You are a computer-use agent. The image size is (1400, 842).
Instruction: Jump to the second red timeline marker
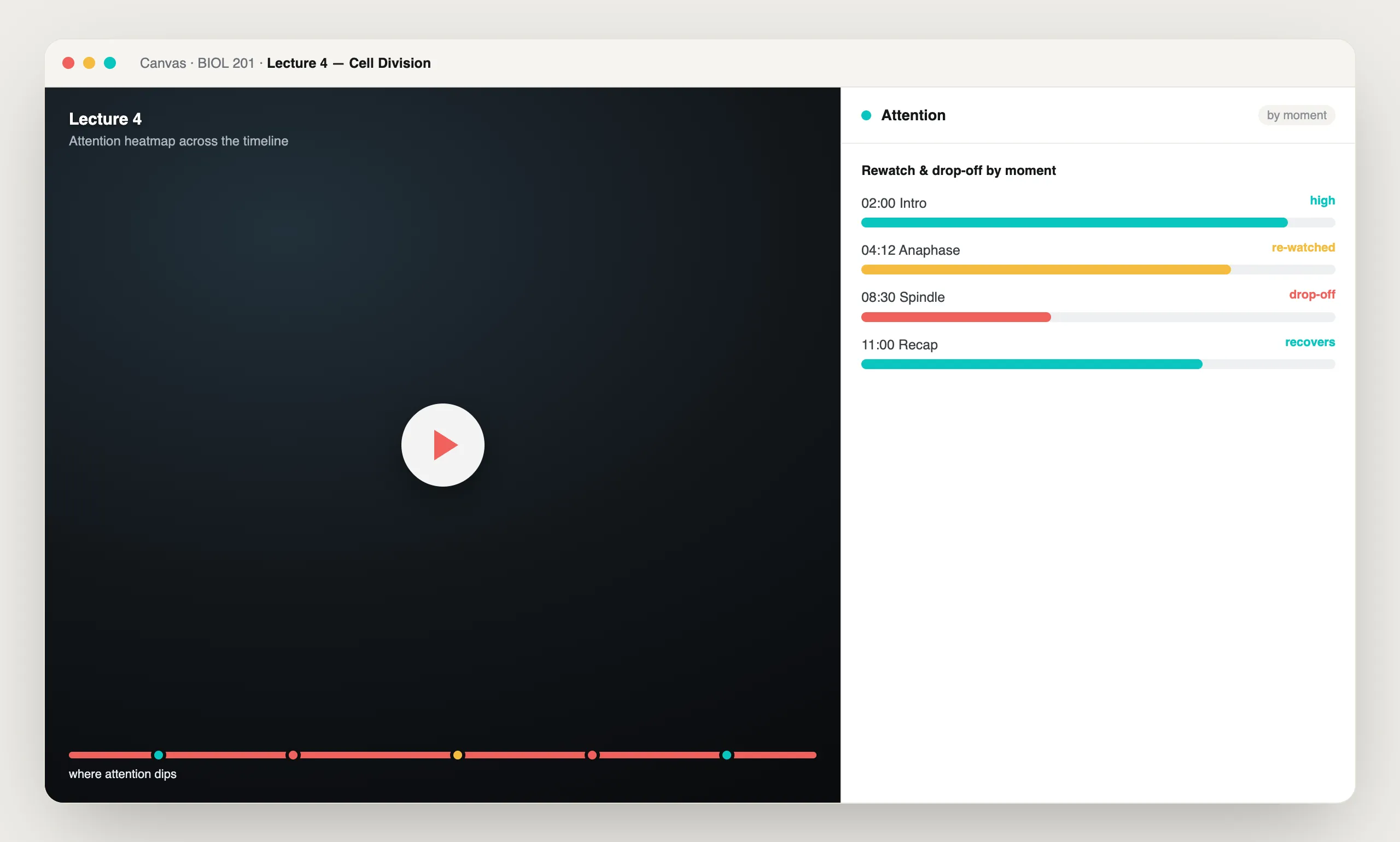click(x=592, y=755)
